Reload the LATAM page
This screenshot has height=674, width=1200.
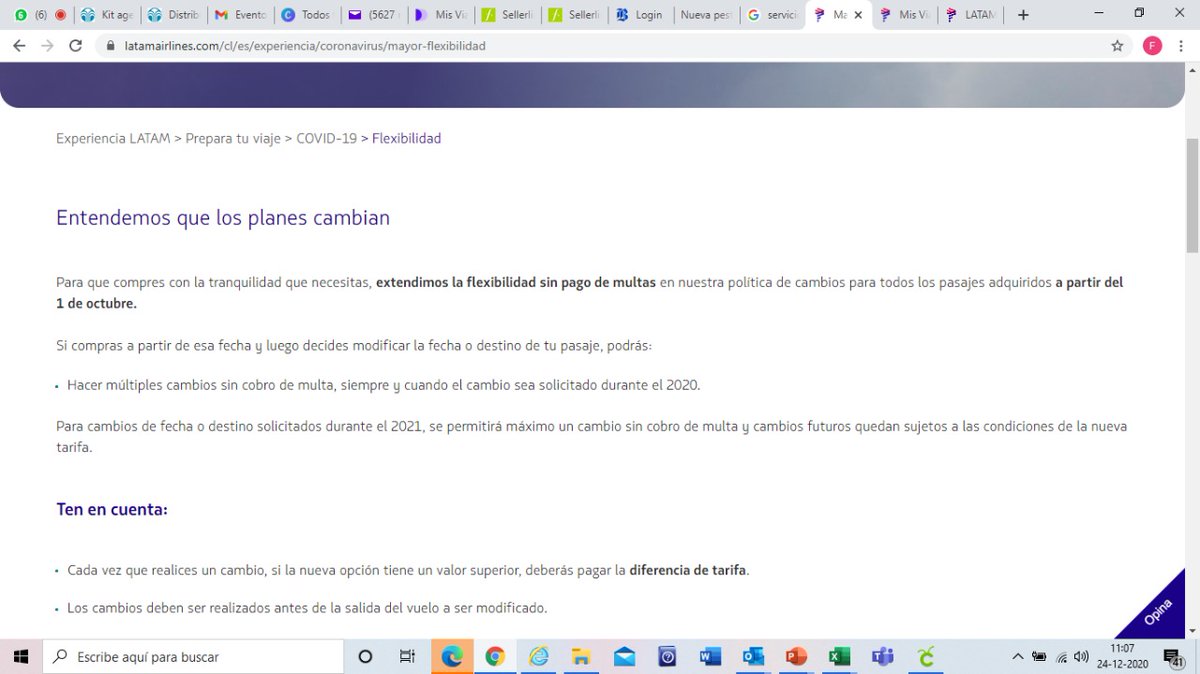point(76,46)
